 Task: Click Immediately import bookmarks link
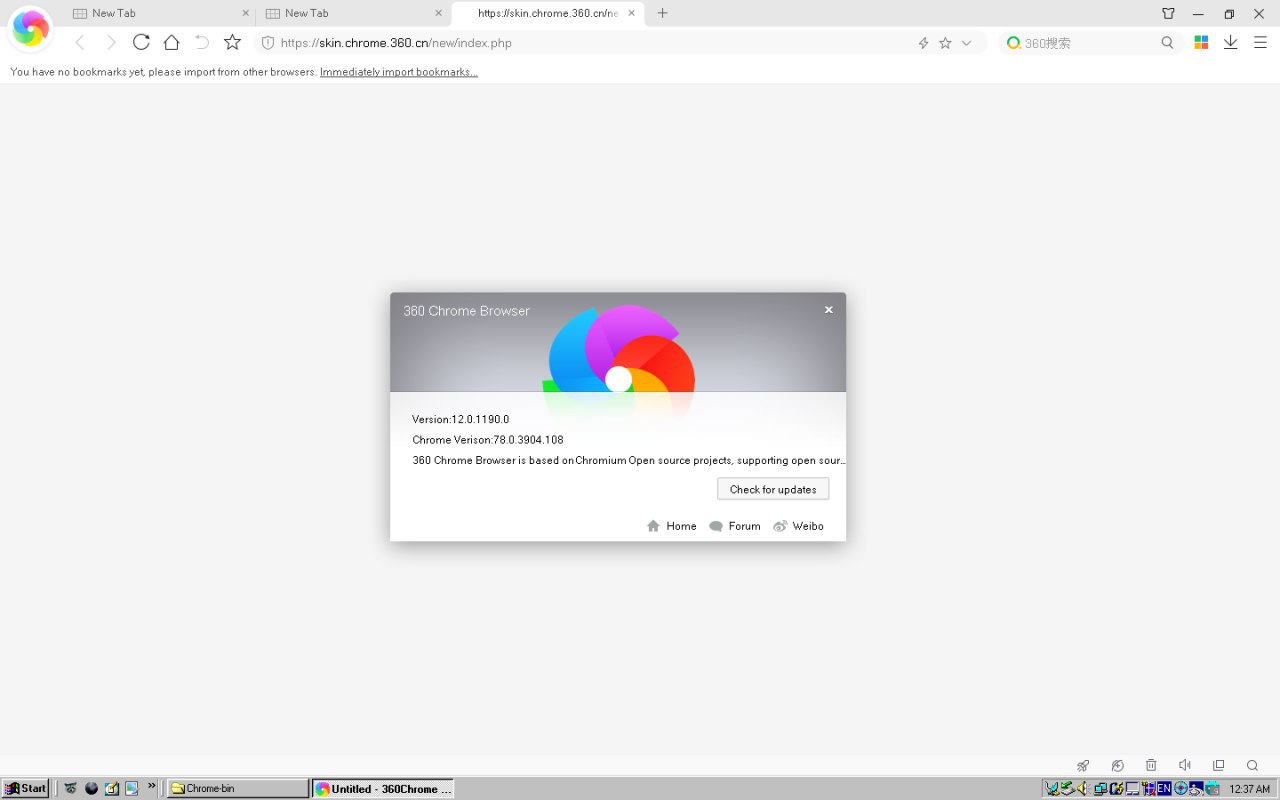tap(399, 72)
